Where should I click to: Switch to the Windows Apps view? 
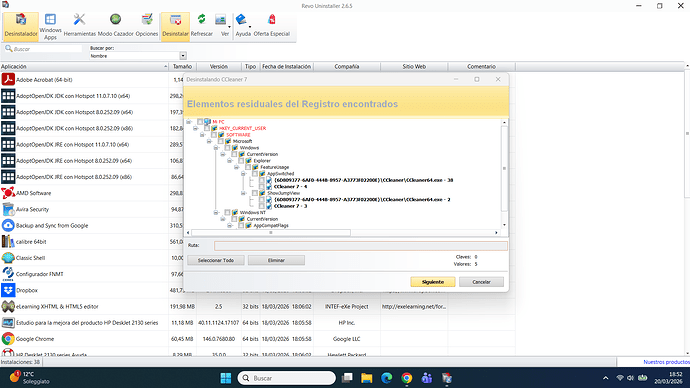[x=50, y=26]
